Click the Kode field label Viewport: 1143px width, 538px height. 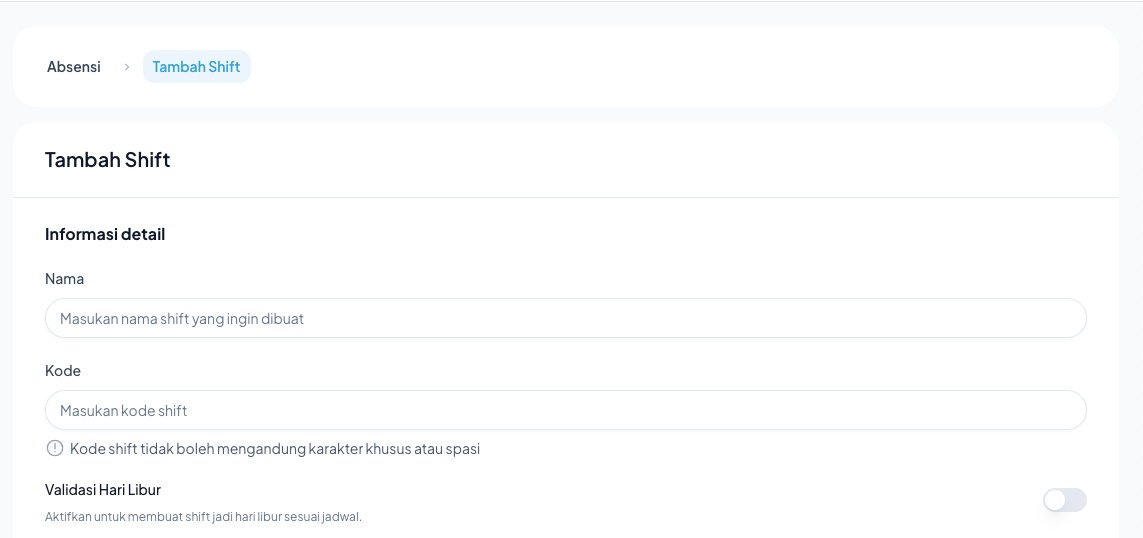pos(63,371)
